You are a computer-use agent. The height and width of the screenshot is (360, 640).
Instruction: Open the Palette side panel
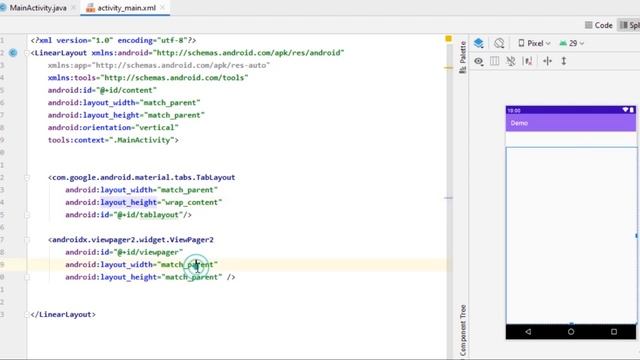(462, 57)
